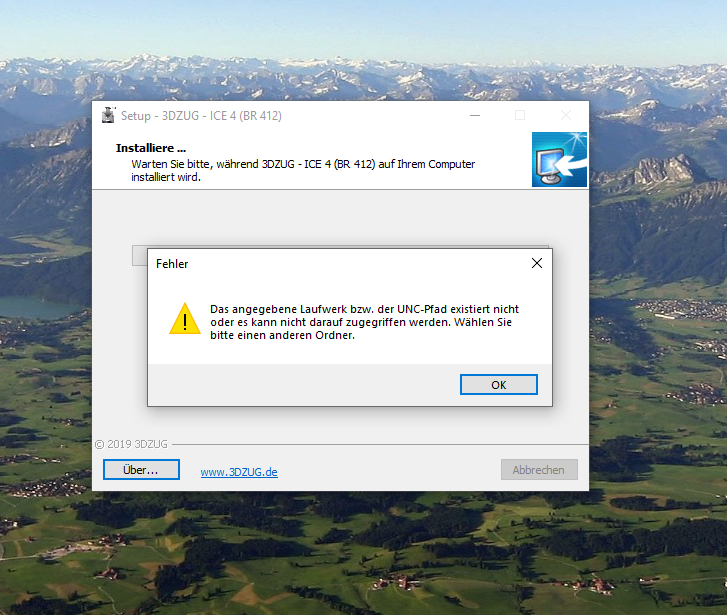Click the © 2019 3DZUG copyright label
Screen dimensions: 727x615
point(131,444)
